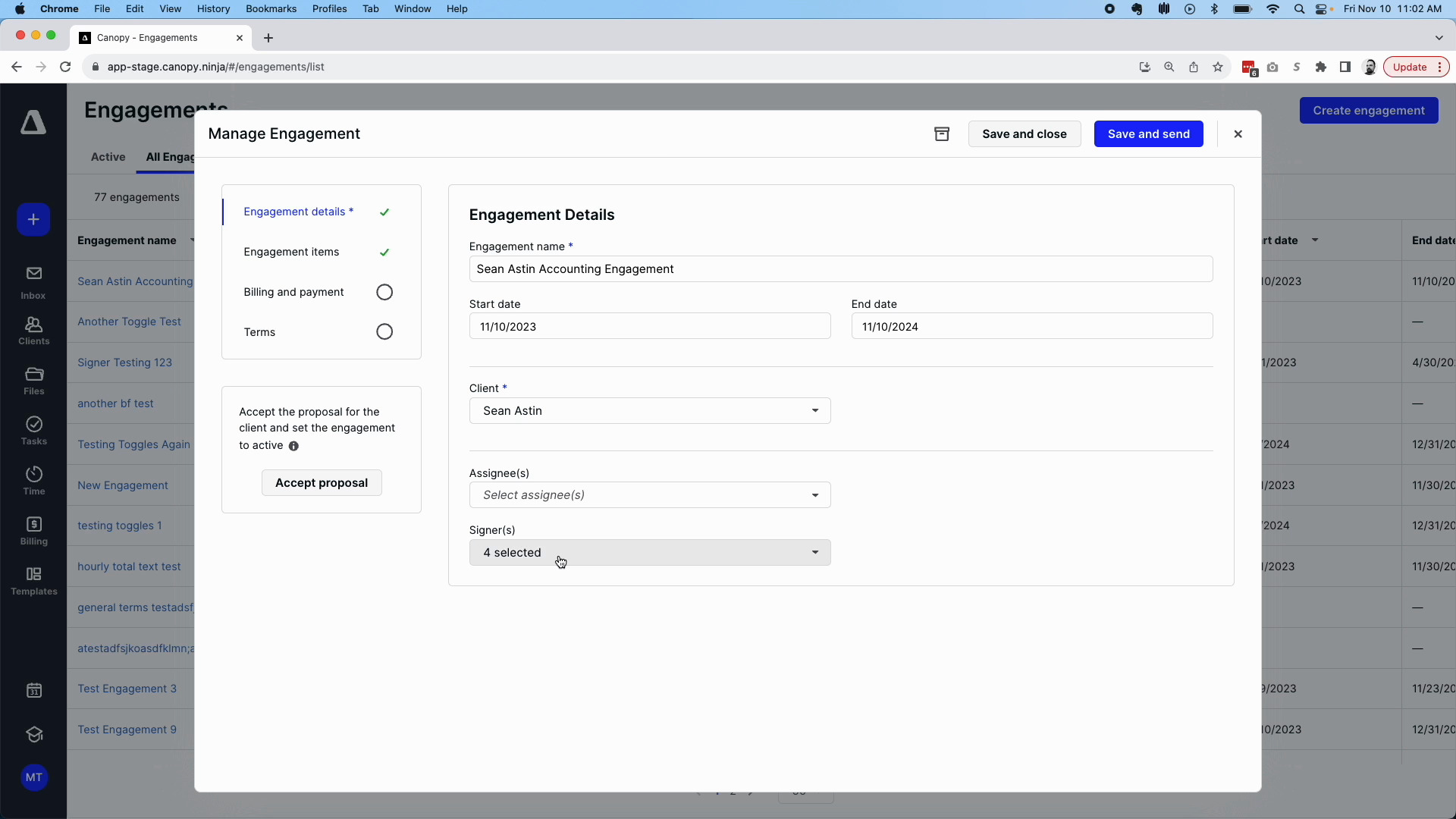
Task: Switch to the Active engagements tab
Action: [x=108, y=157]
